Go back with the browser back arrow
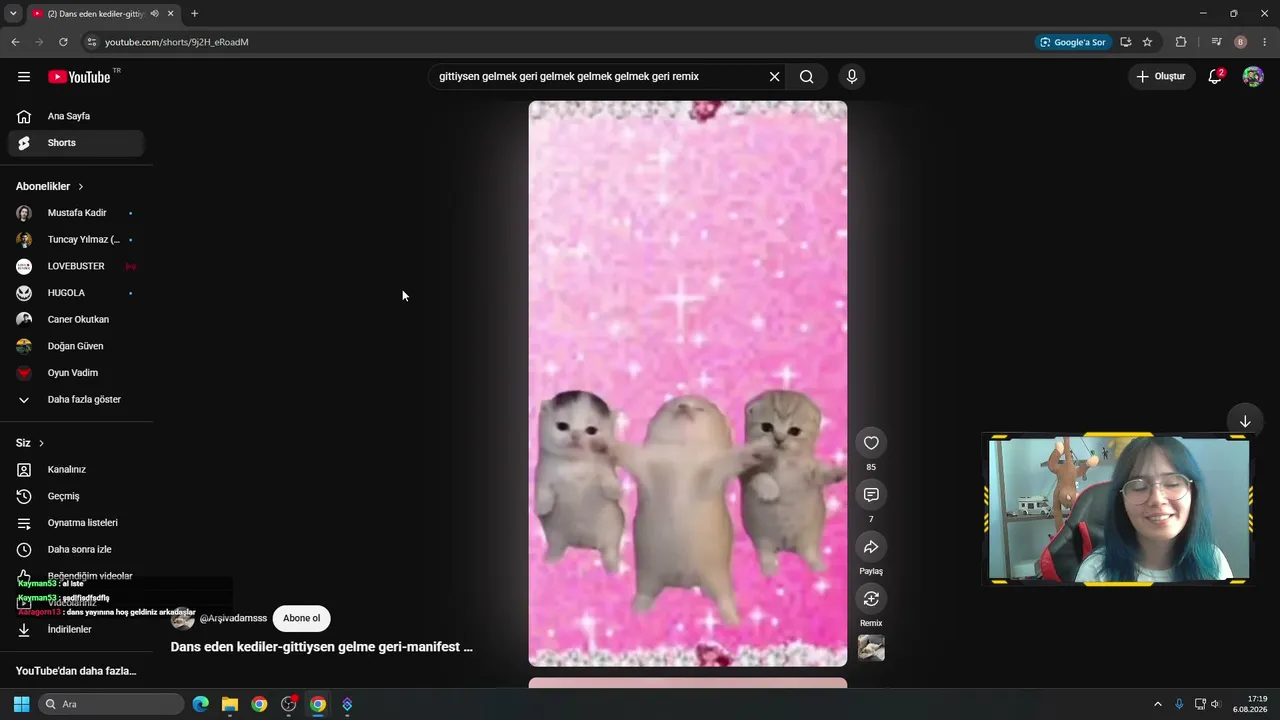This screenshot has width=1280, height=720. (15, 42)
